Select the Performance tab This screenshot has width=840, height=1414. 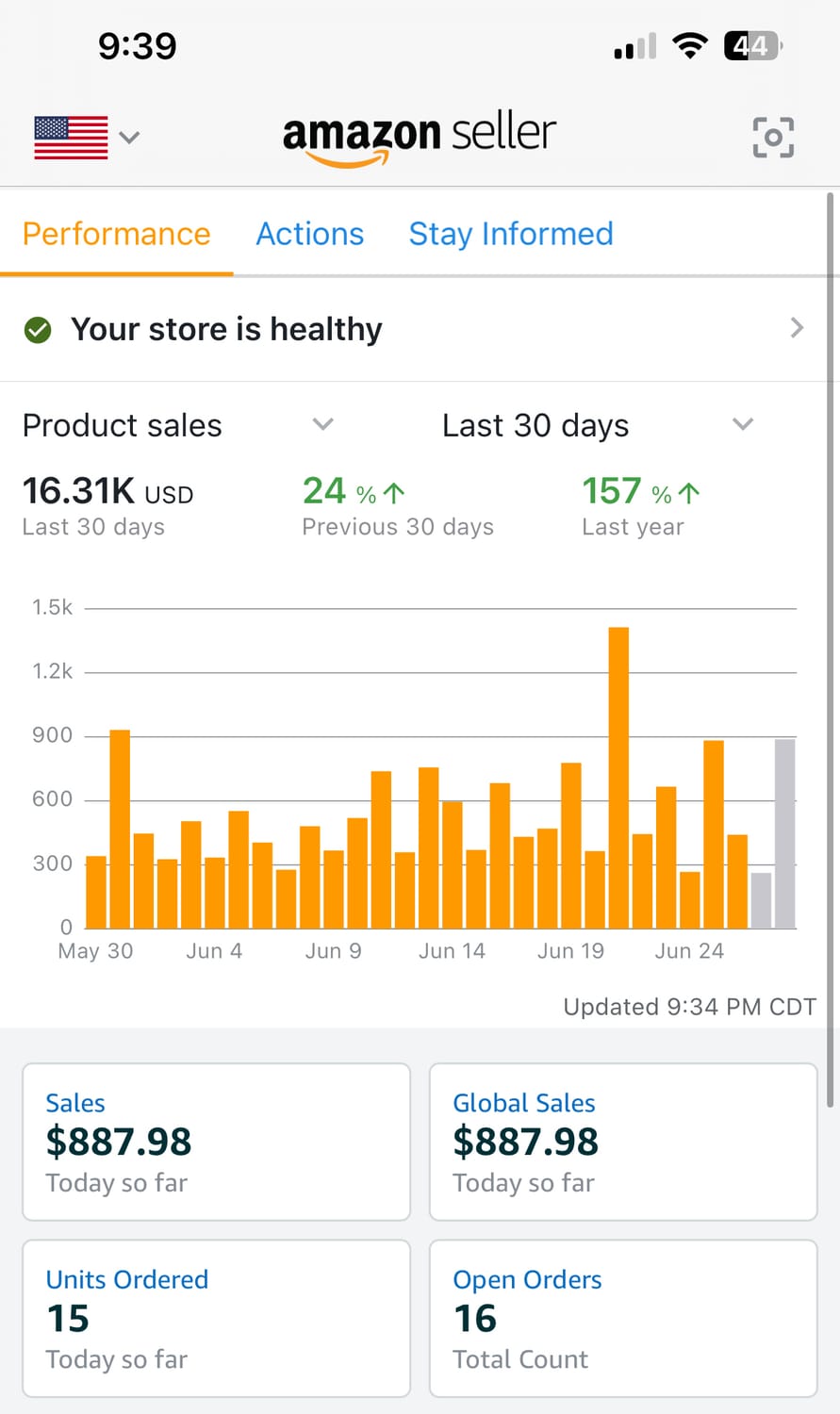(x=117, y=234)
